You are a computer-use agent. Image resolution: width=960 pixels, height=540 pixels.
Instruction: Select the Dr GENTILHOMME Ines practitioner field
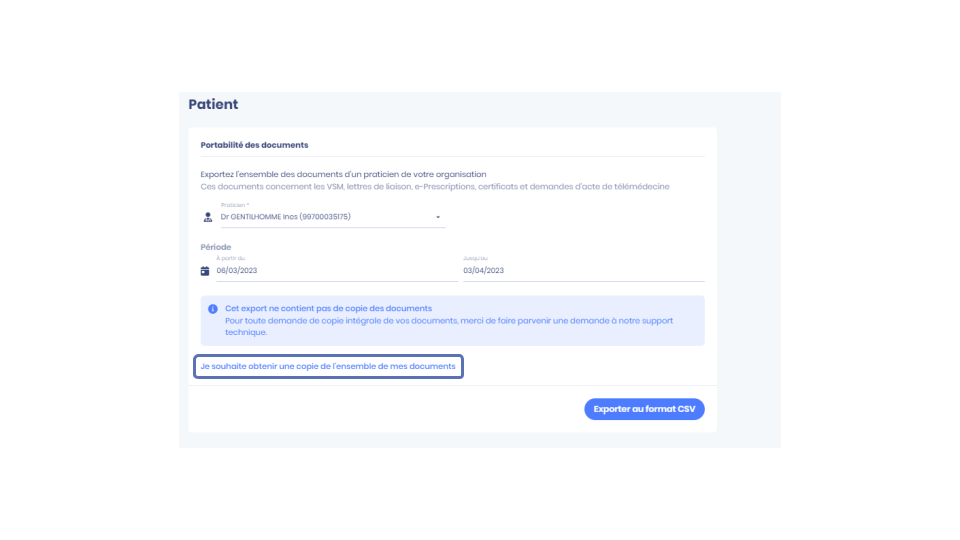pyautogui.click(x=332, y=217)
